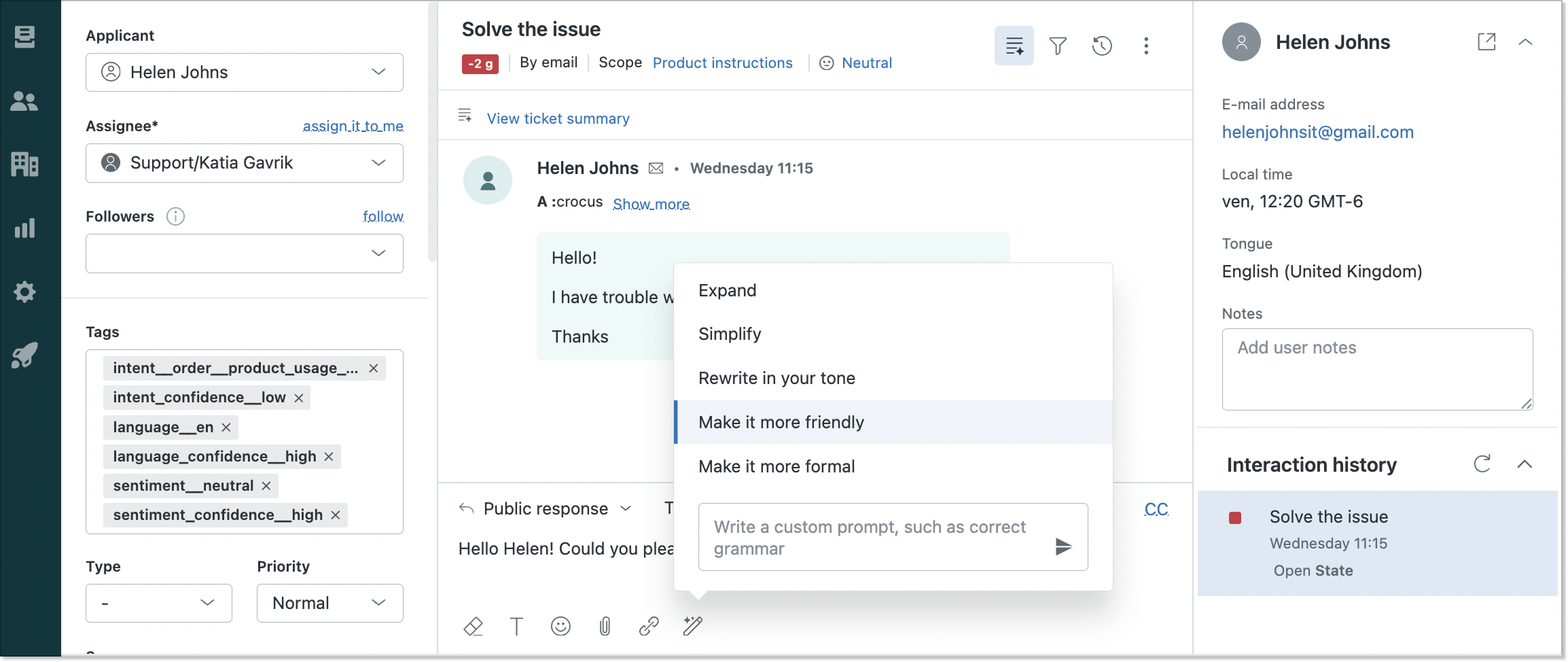
Task: Open the reports icon in the sidebar
Action: point(25,228)
